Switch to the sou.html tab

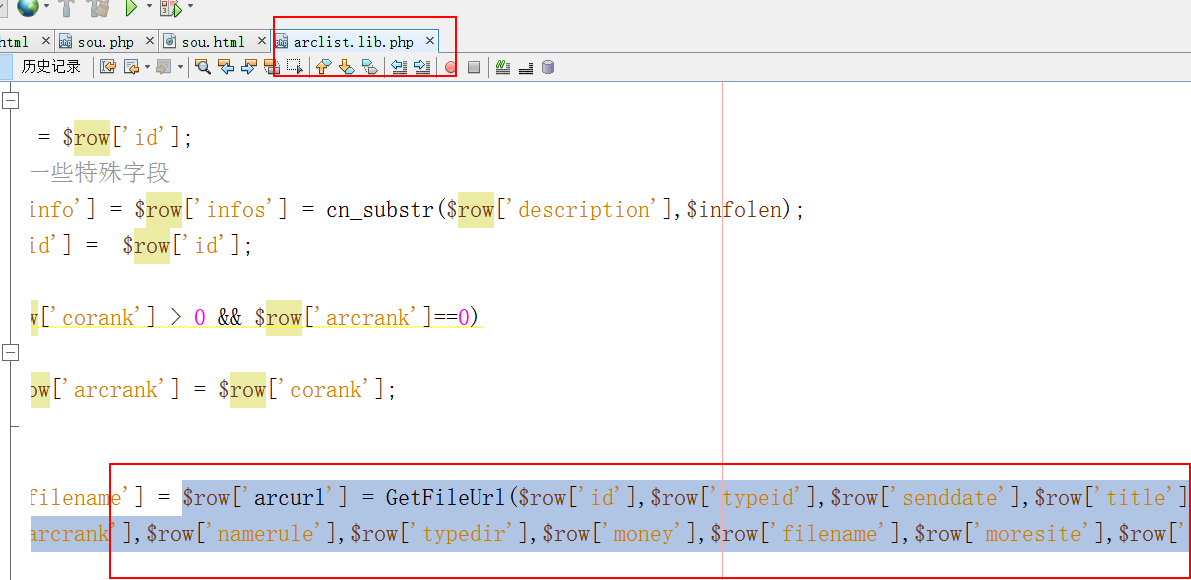click(x=213, y=42)
